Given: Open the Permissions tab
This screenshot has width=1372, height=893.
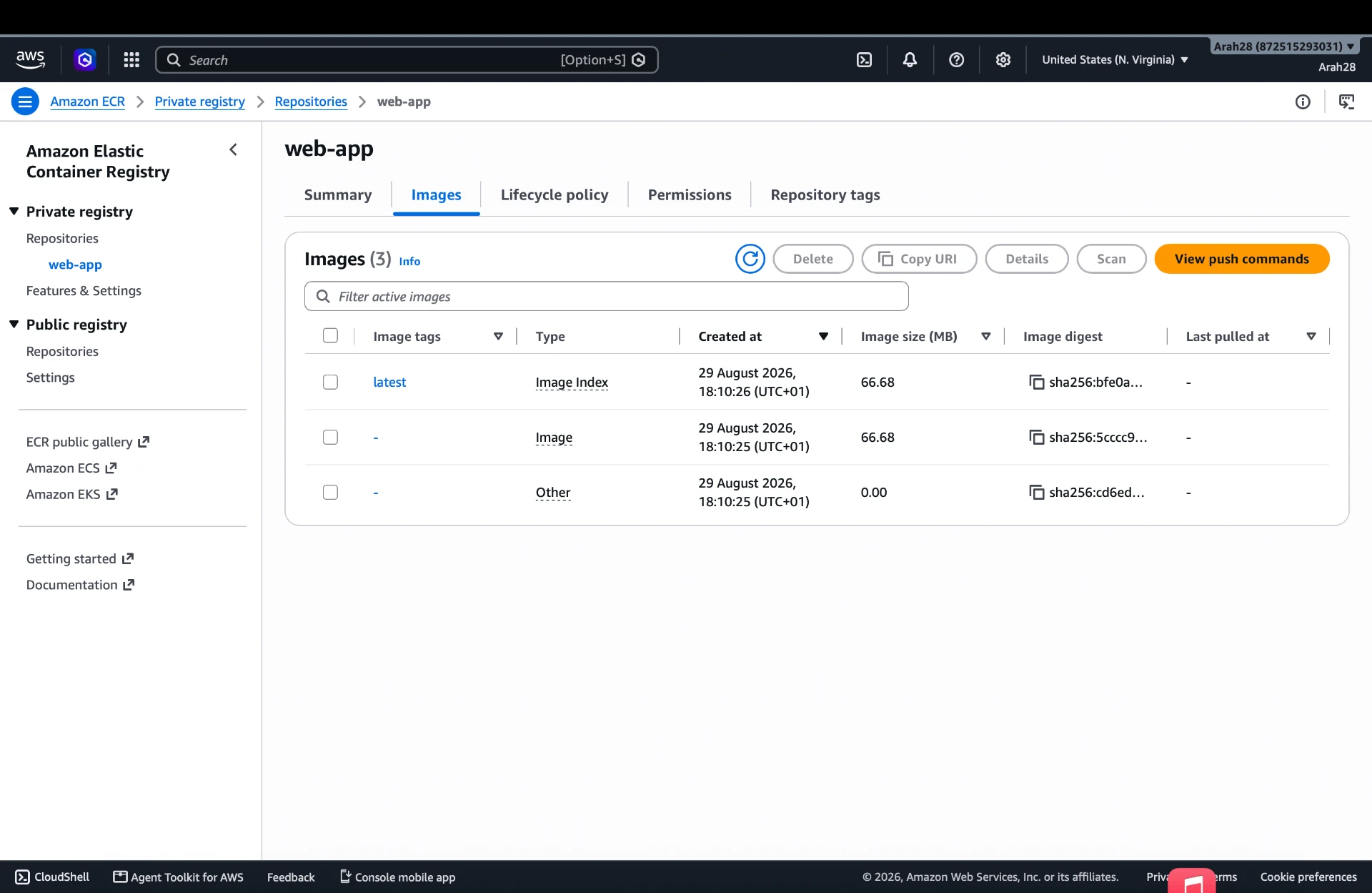Looking at the screenshot, I should (x=690, y=195).
